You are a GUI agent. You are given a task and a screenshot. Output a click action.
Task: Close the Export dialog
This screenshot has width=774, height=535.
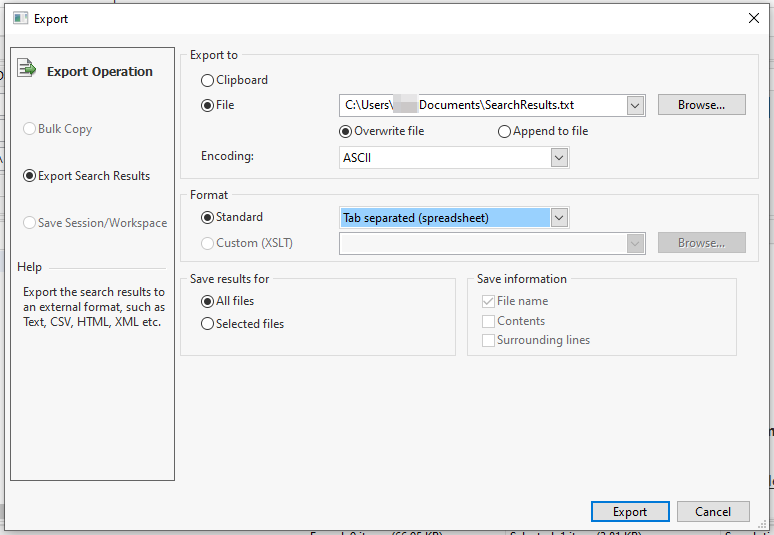[753, 18]
